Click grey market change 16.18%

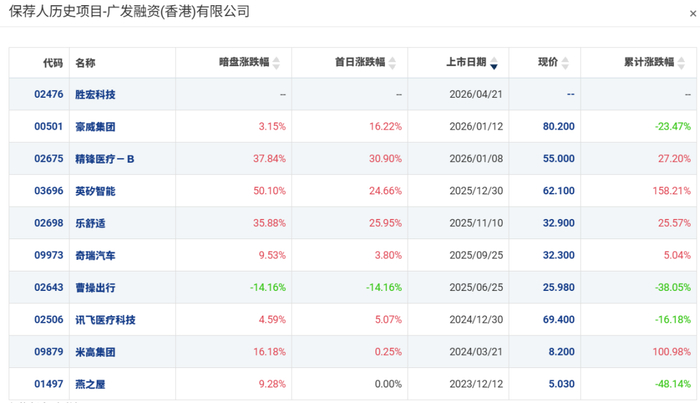269,351
